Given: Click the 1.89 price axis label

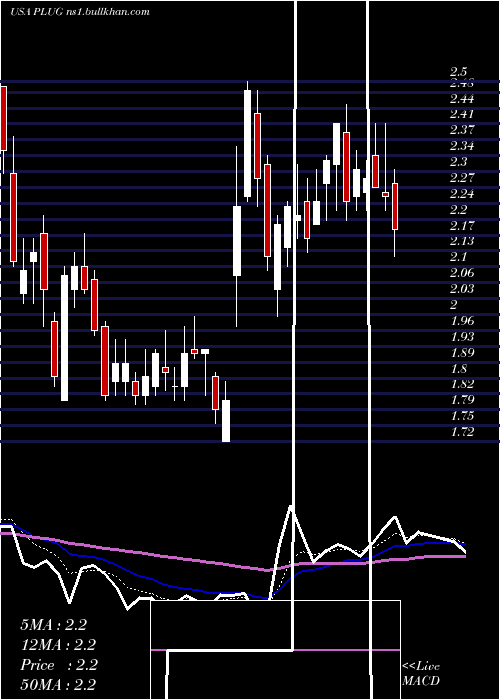Looking at the screenshot, I should pyautogui.click(x=461, y=353).
